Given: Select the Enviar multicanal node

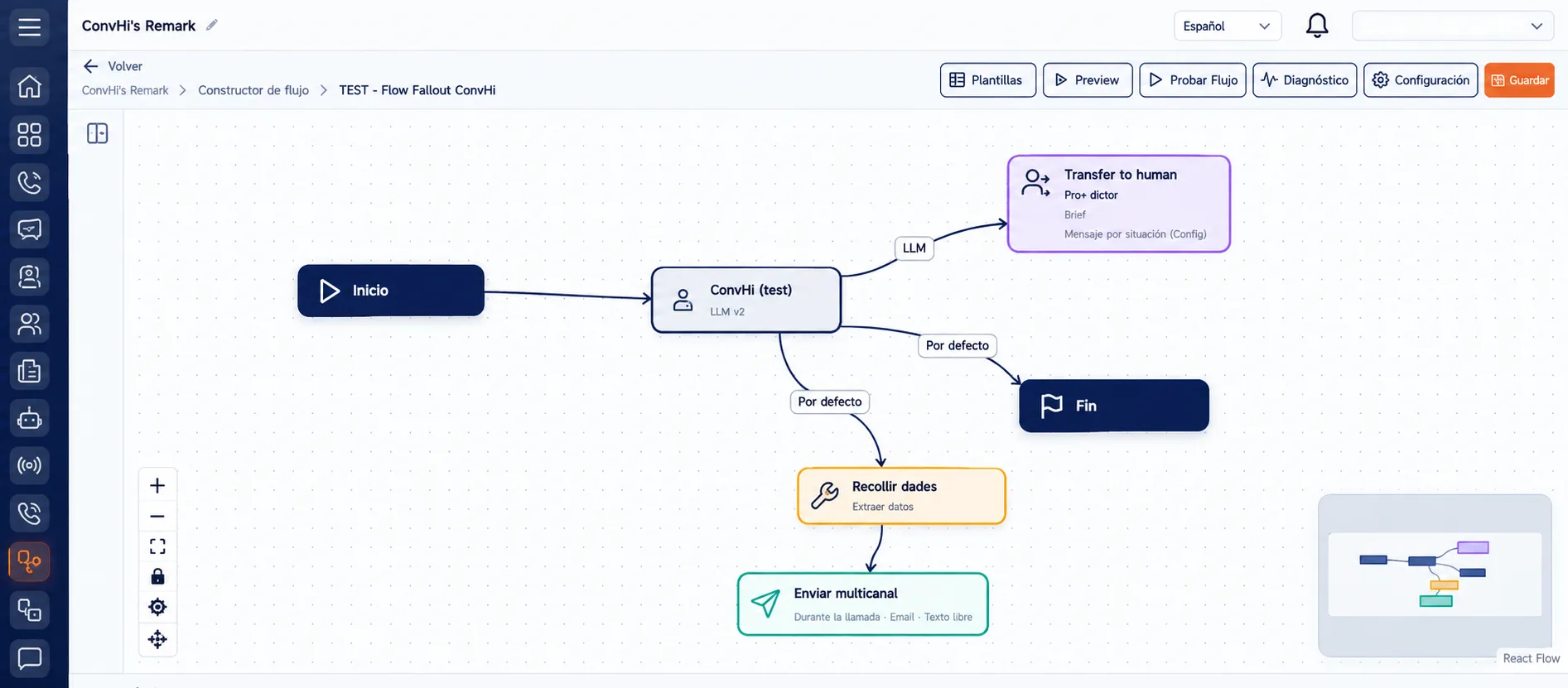Looking at the screenshot, I should (863, 604).
